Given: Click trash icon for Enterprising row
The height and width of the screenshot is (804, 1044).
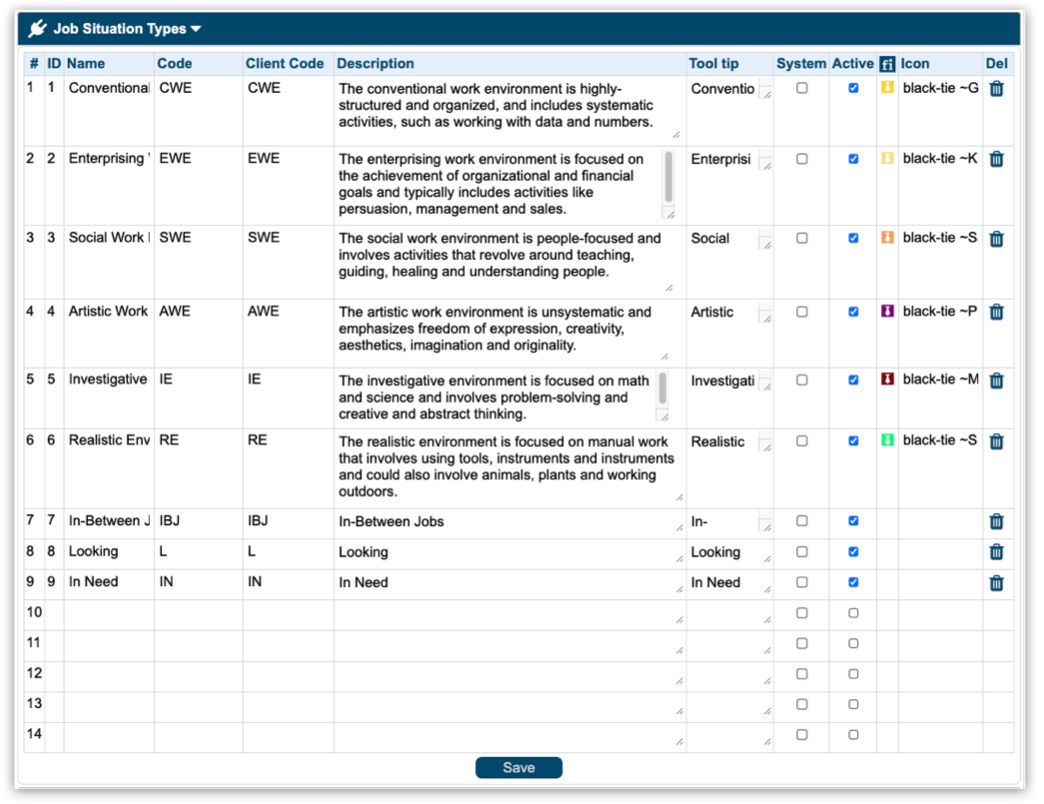Looking at the screenshot, I should click(x=996, y=159).
